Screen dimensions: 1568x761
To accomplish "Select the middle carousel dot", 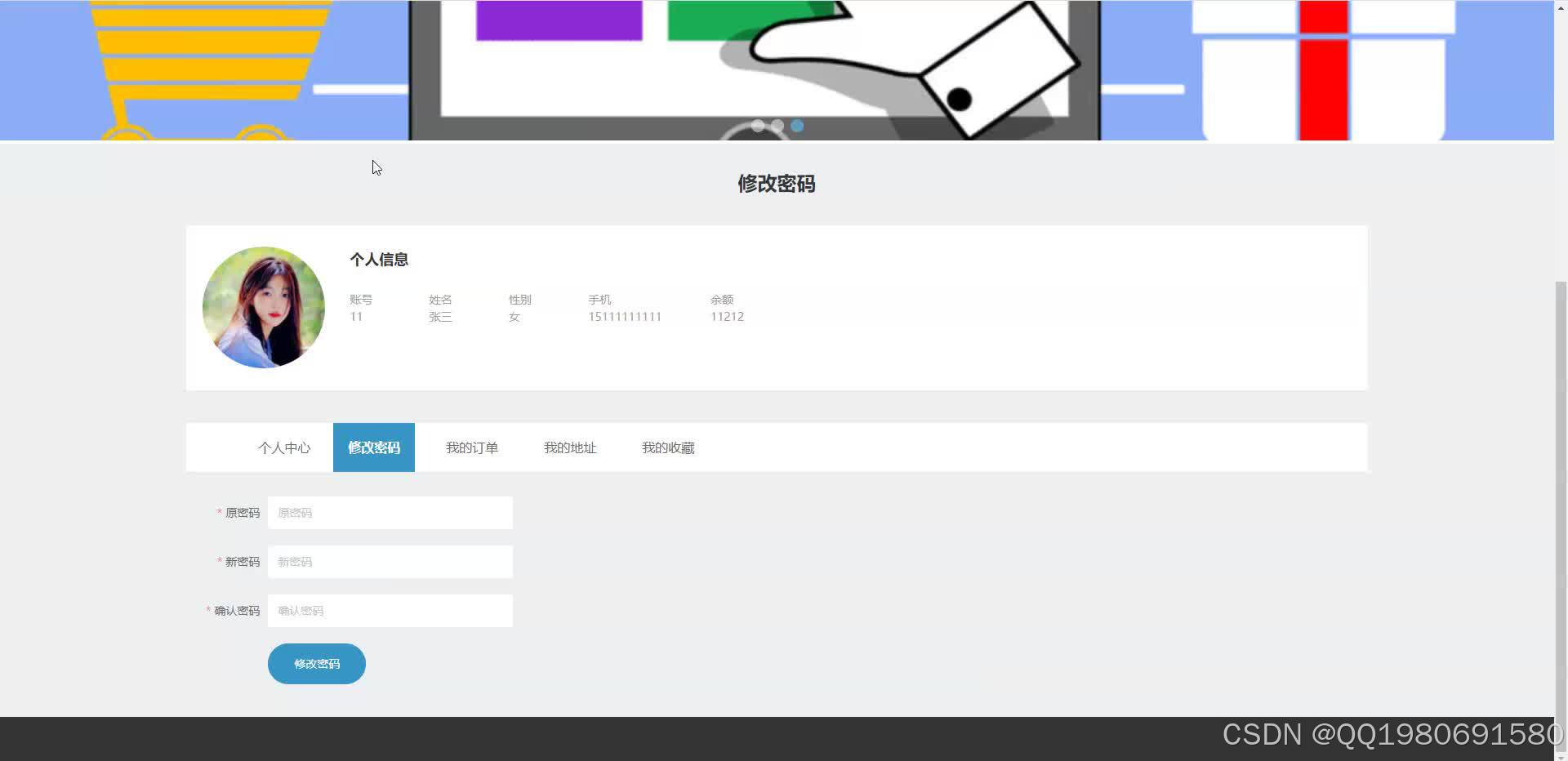I will [777, 126].
